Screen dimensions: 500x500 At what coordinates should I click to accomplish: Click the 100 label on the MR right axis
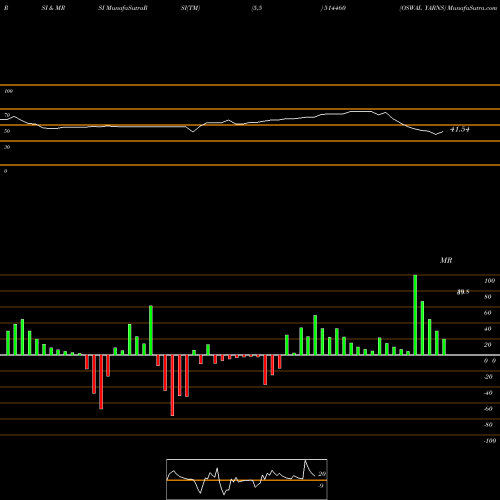click(489, 281)
